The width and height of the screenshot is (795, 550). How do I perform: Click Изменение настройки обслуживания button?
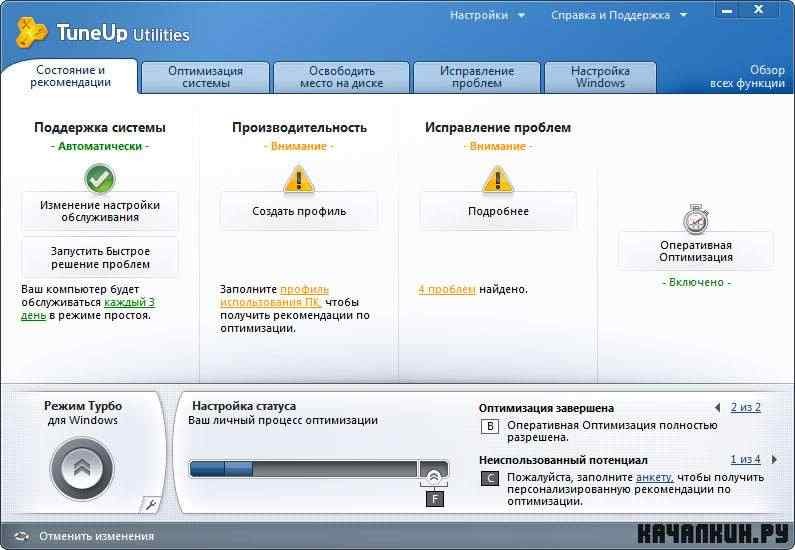[x=100, y=211]
